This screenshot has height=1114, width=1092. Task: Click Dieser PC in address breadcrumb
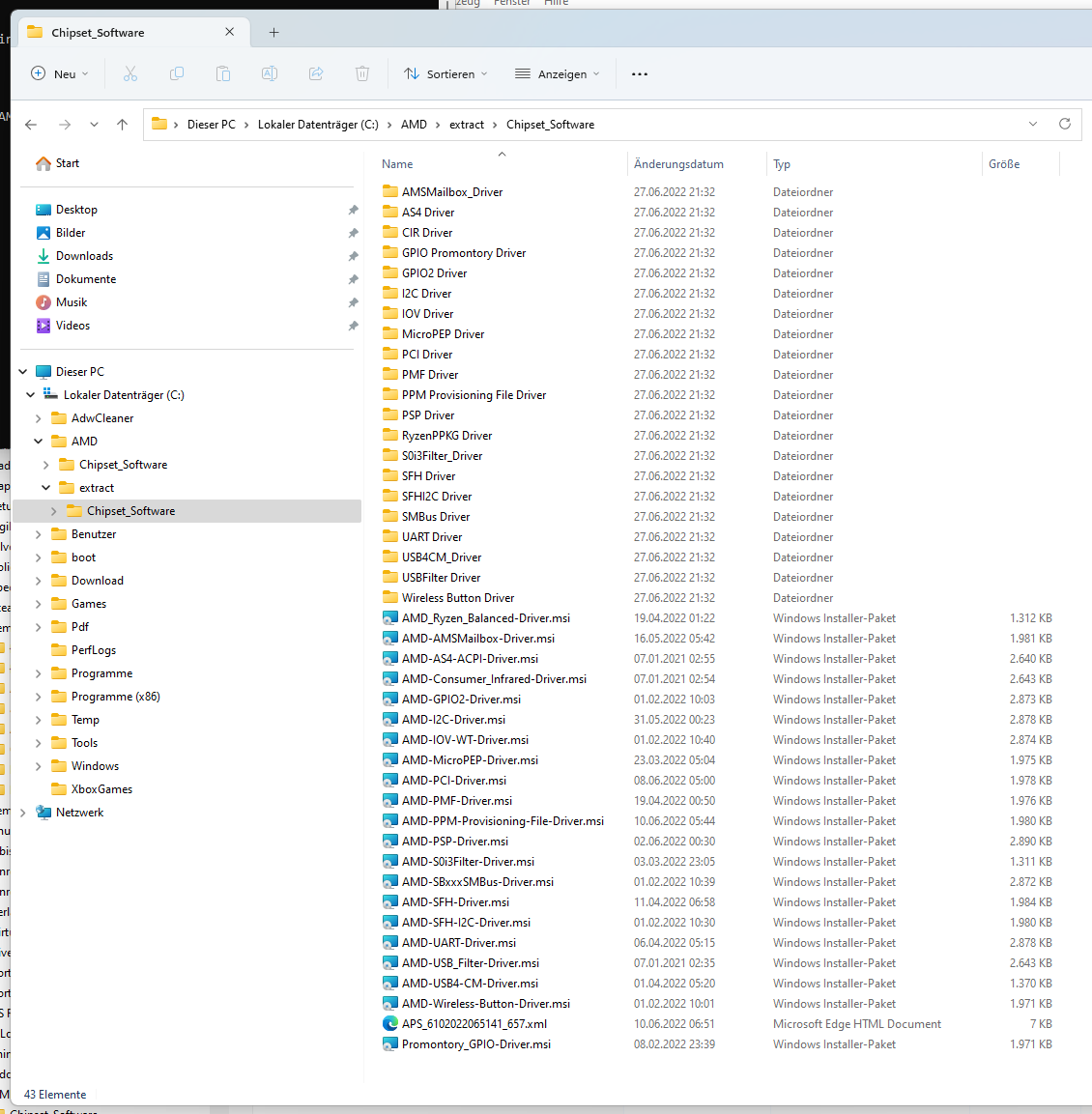click(211, 125)
